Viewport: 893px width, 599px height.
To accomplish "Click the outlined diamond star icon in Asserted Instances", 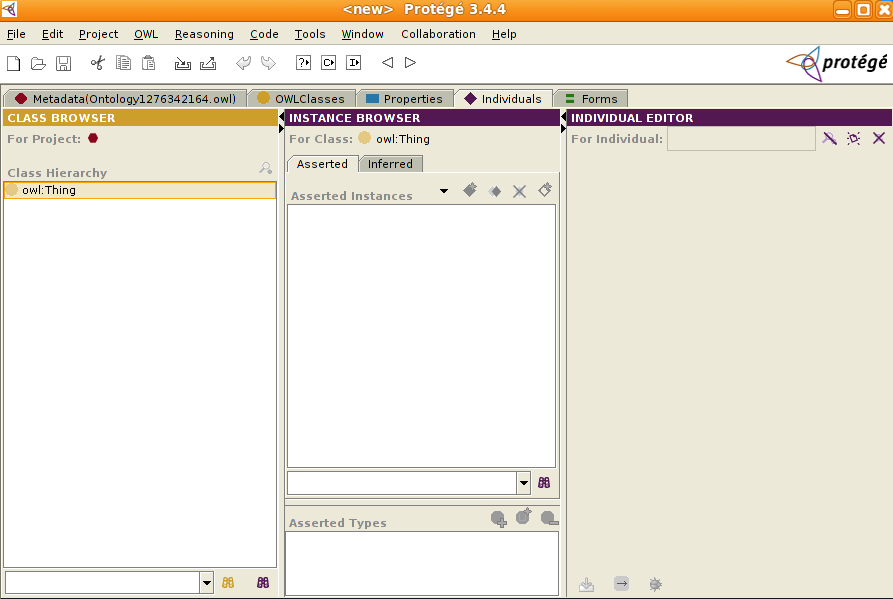I will pyautogui.click(x=545, y=190).
